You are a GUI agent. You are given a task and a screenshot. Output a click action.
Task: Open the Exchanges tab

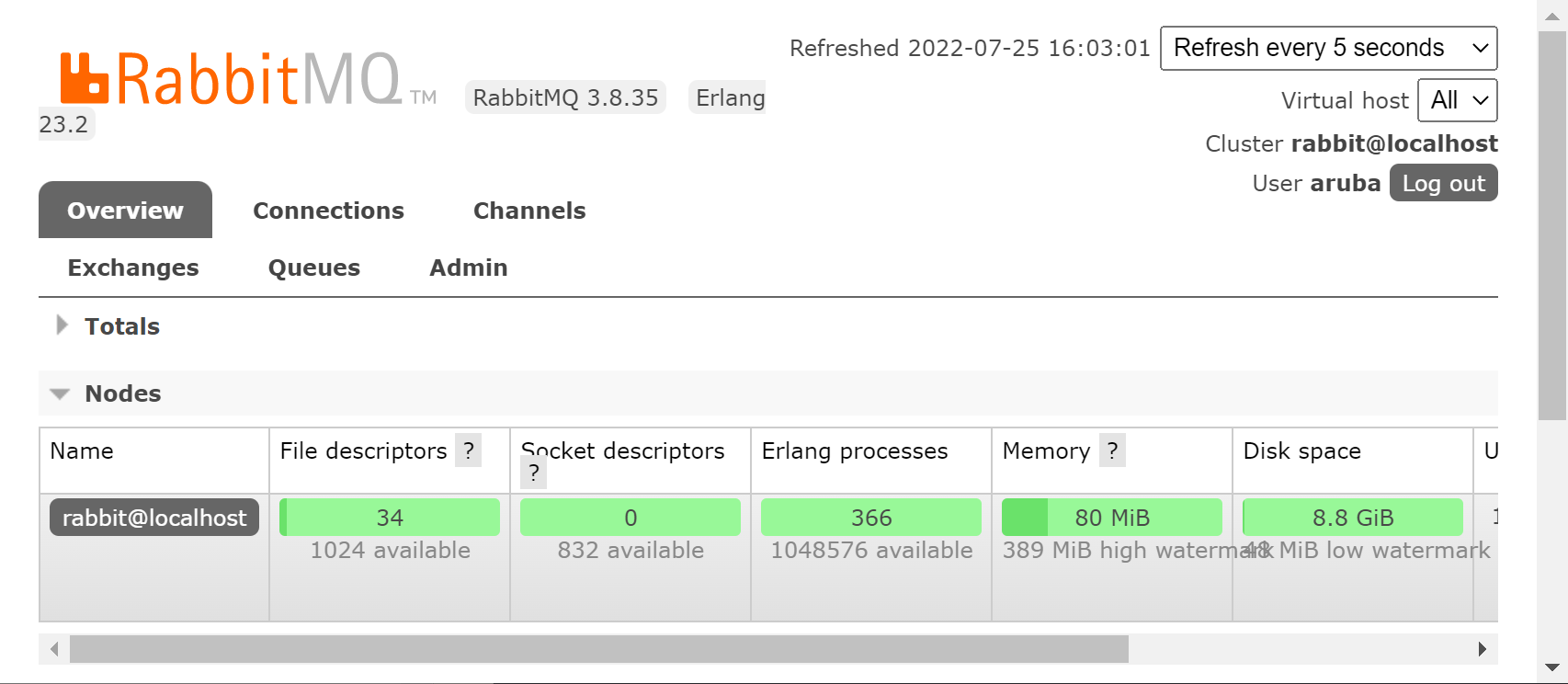click(x=133, y=268)
